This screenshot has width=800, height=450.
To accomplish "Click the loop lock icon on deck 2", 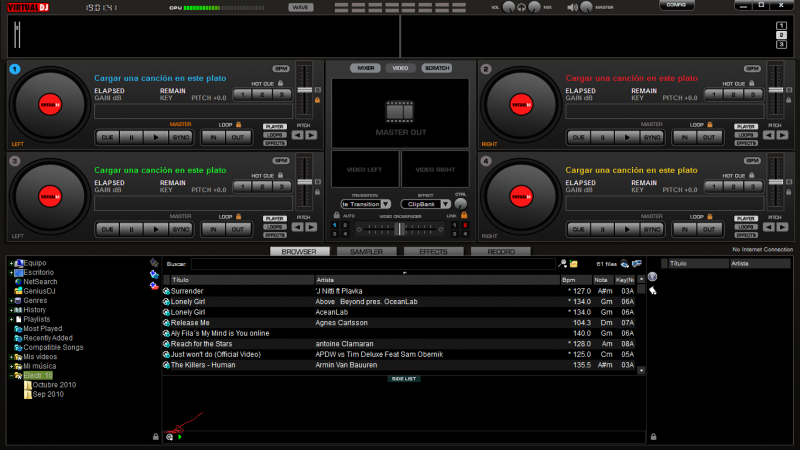I will click(x=709, y=125).
